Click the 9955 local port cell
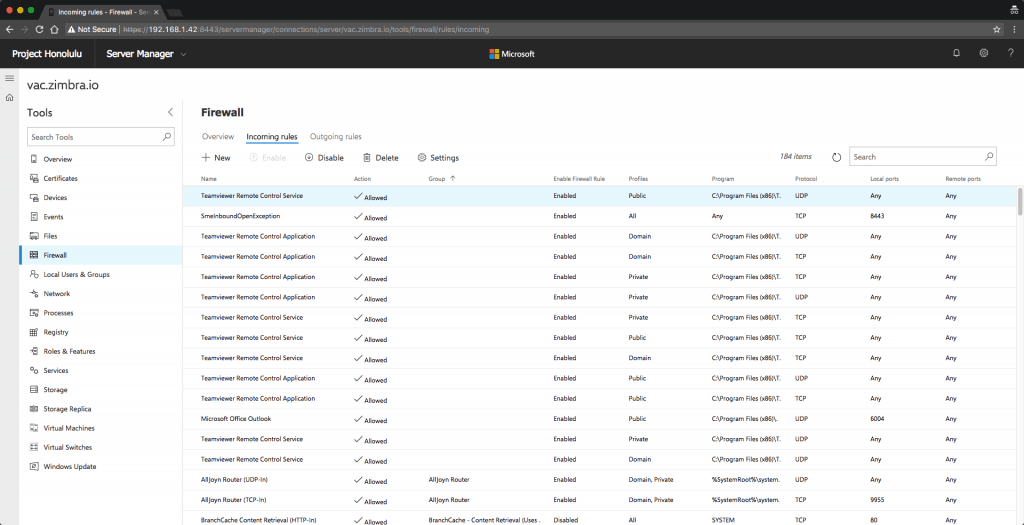 (x=877, y=500)
